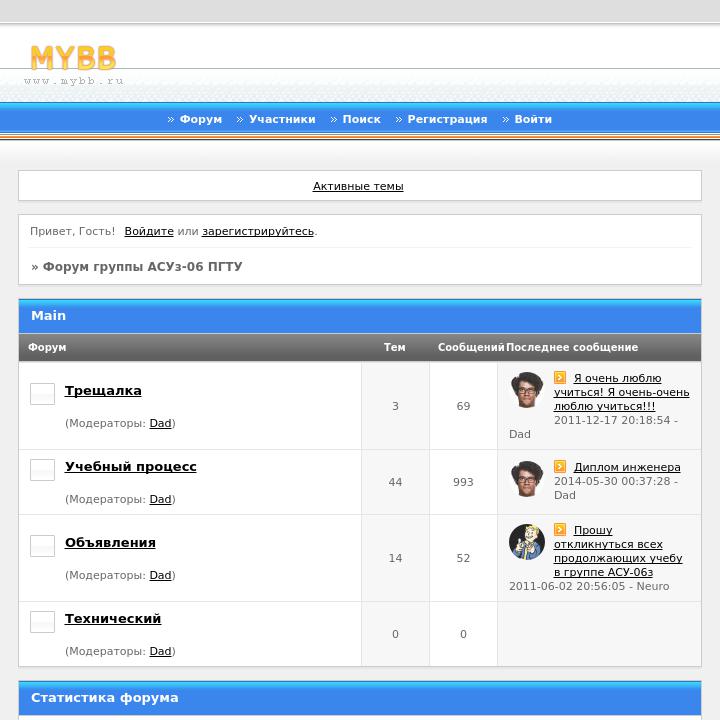Click last-post arrow icon beside Диплом инженера

(560, 467)
